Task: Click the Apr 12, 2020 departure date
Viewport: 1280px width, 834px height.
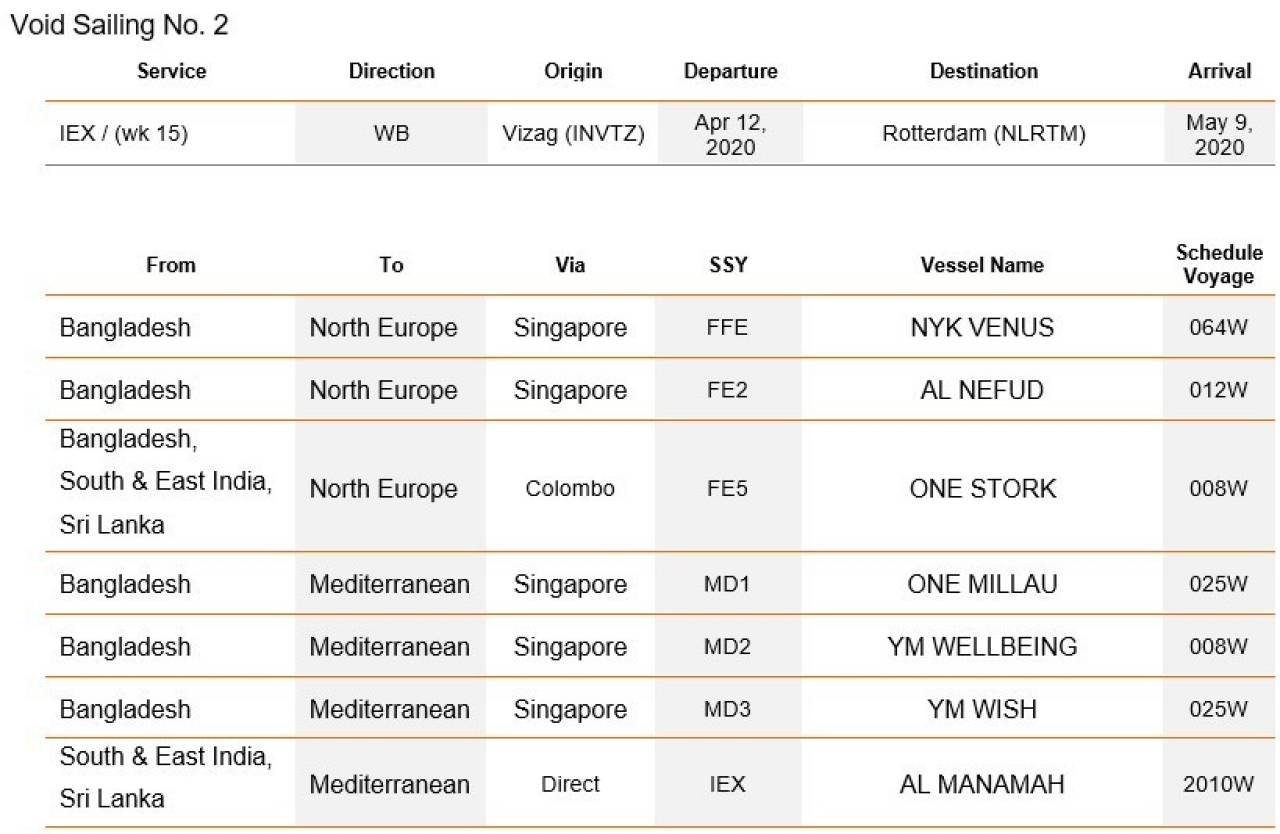Action: point(730,134)
